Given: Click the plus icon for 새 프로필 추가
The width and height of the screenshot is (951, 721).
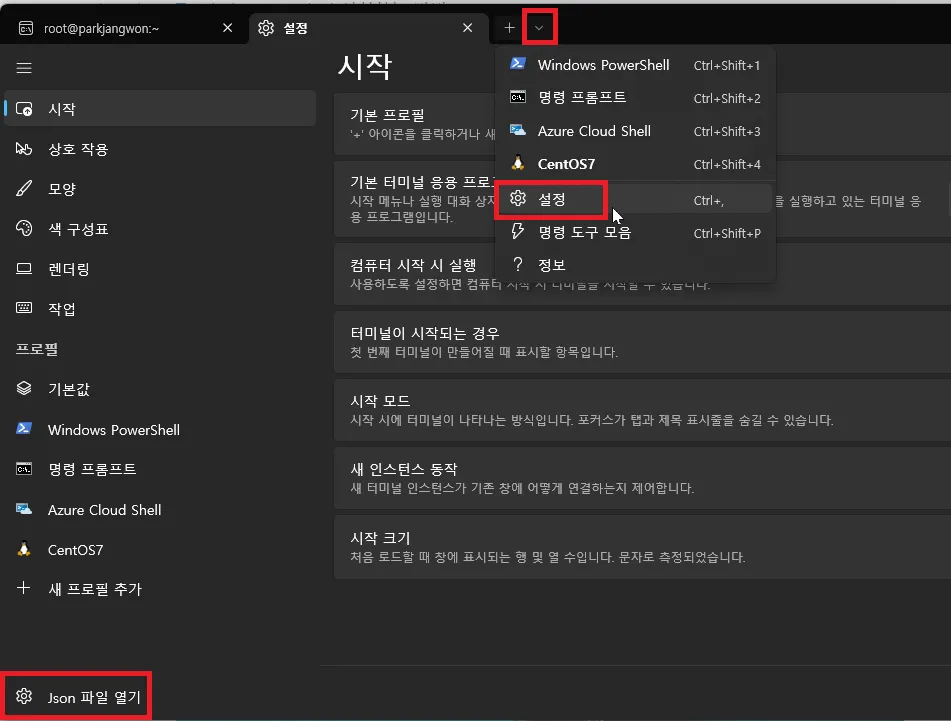Looking at the screenshot, I should click(x=24, y=588).
